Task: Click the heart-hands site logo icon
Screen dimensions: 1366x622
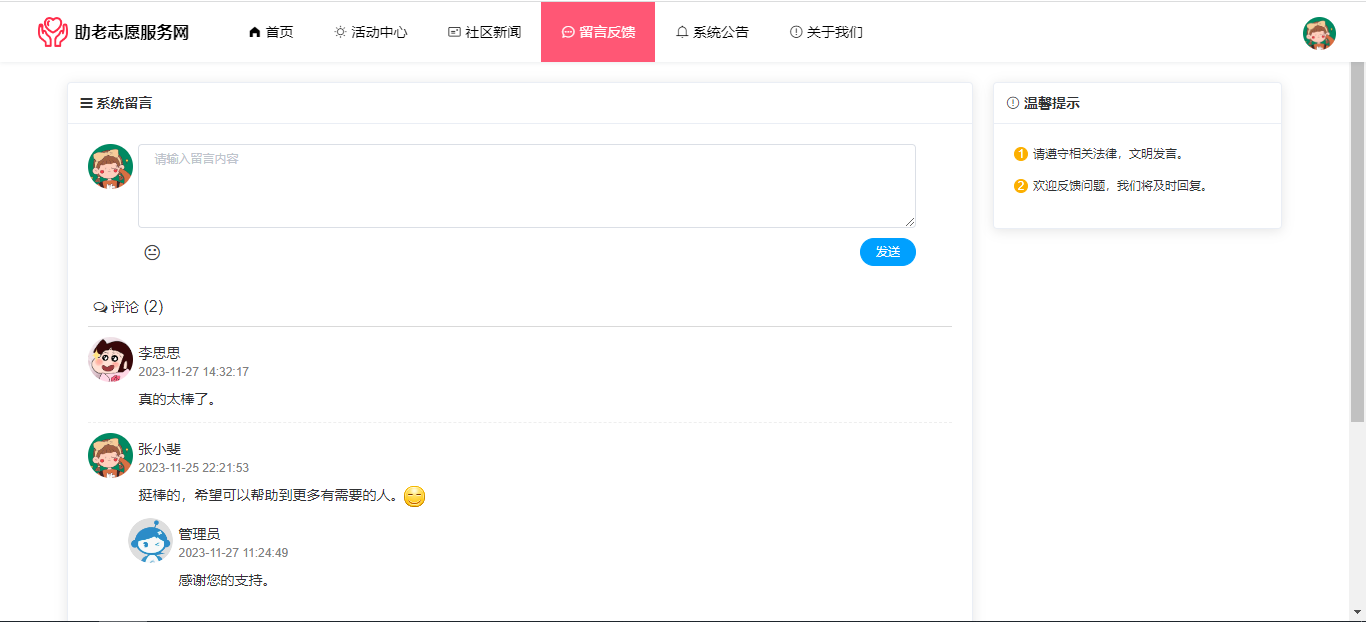Action: [52, 32]
